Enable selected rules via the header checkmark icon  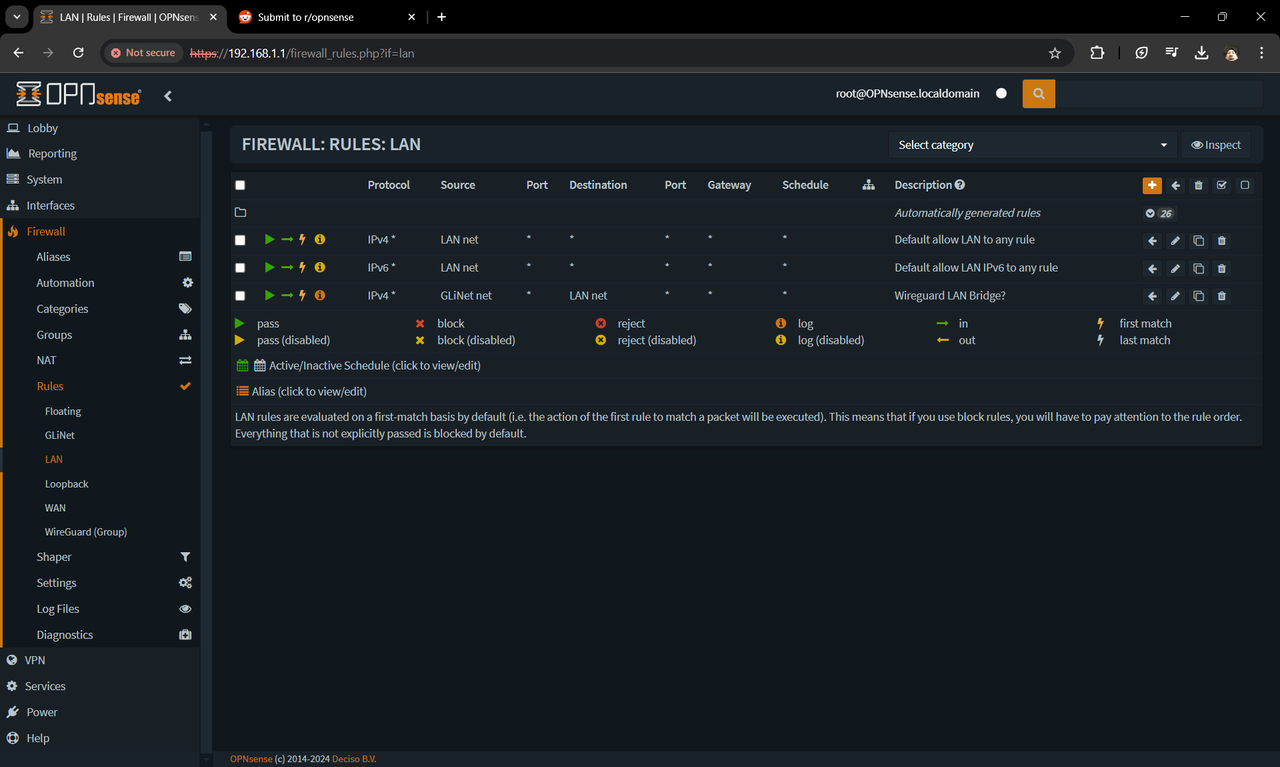tap(1222, 185)
